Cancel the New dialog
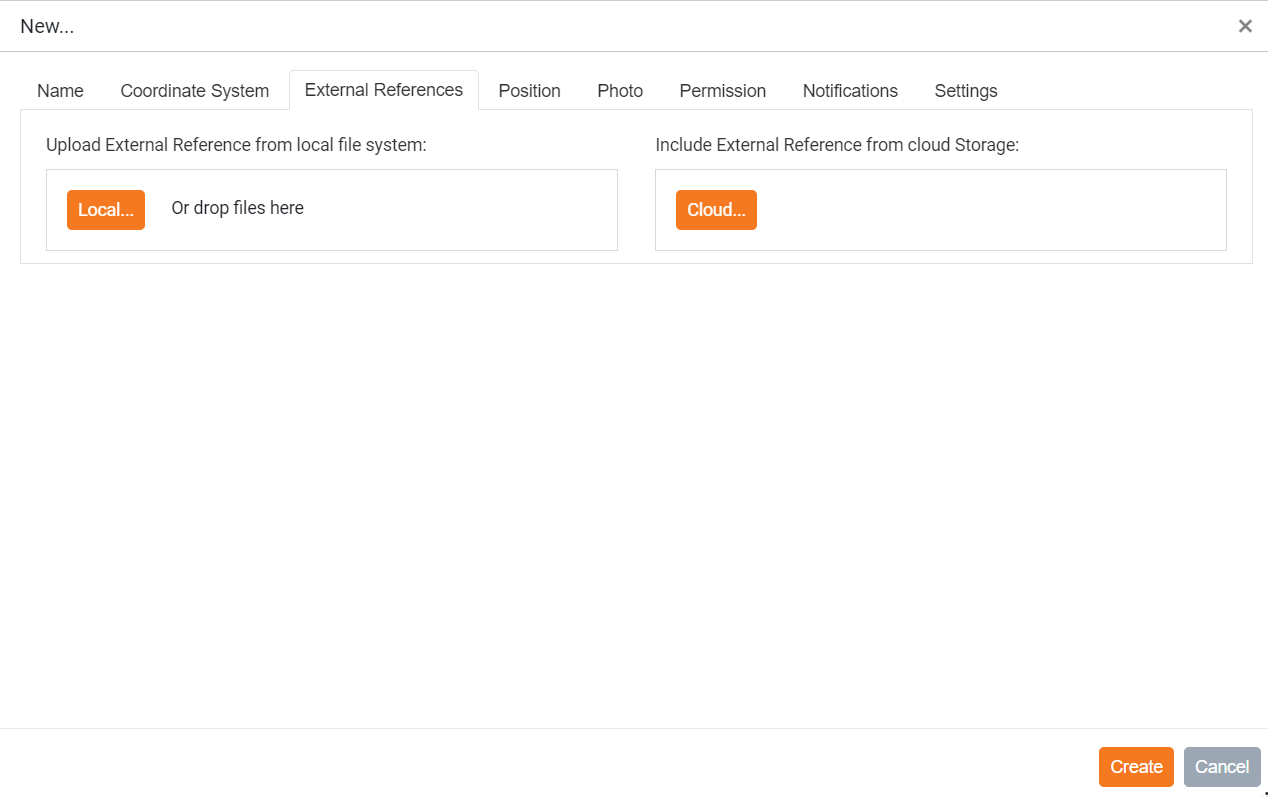The image size is (1268, 797). pos(1221,767)
